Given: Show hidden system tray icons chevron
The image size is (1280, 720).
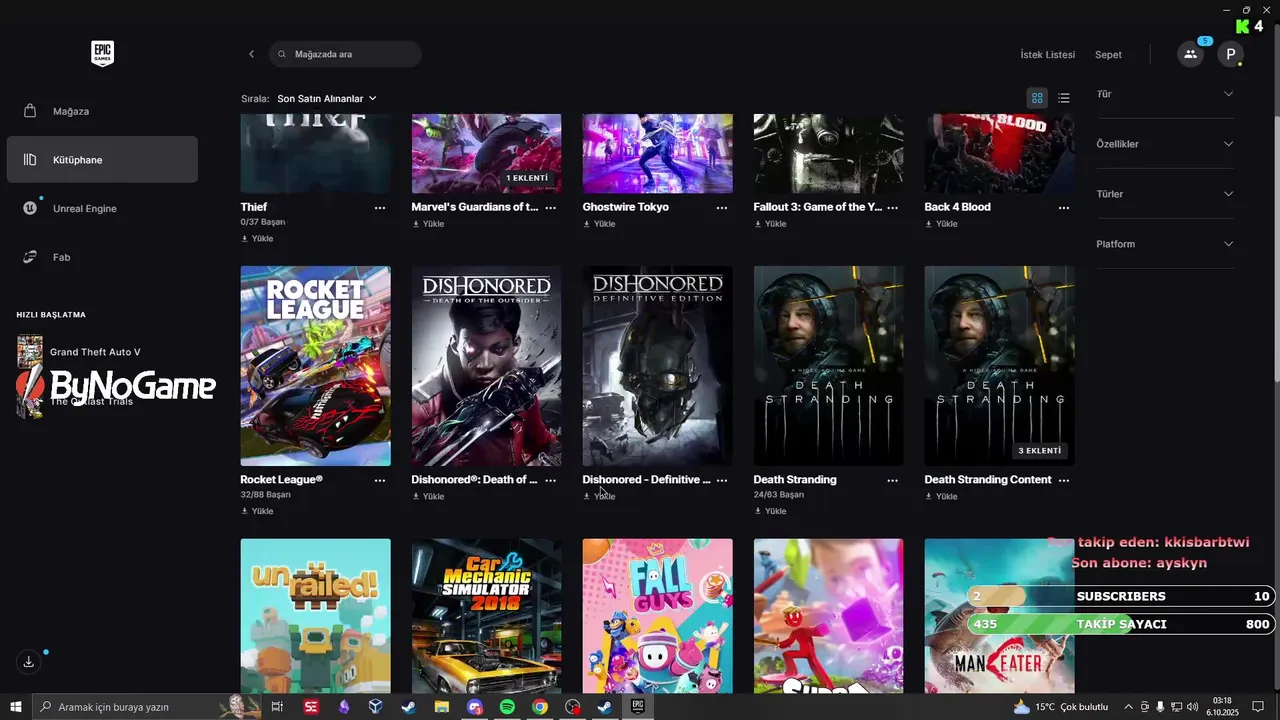Looking at the screenshot, I should click(x=1128, y=707).
